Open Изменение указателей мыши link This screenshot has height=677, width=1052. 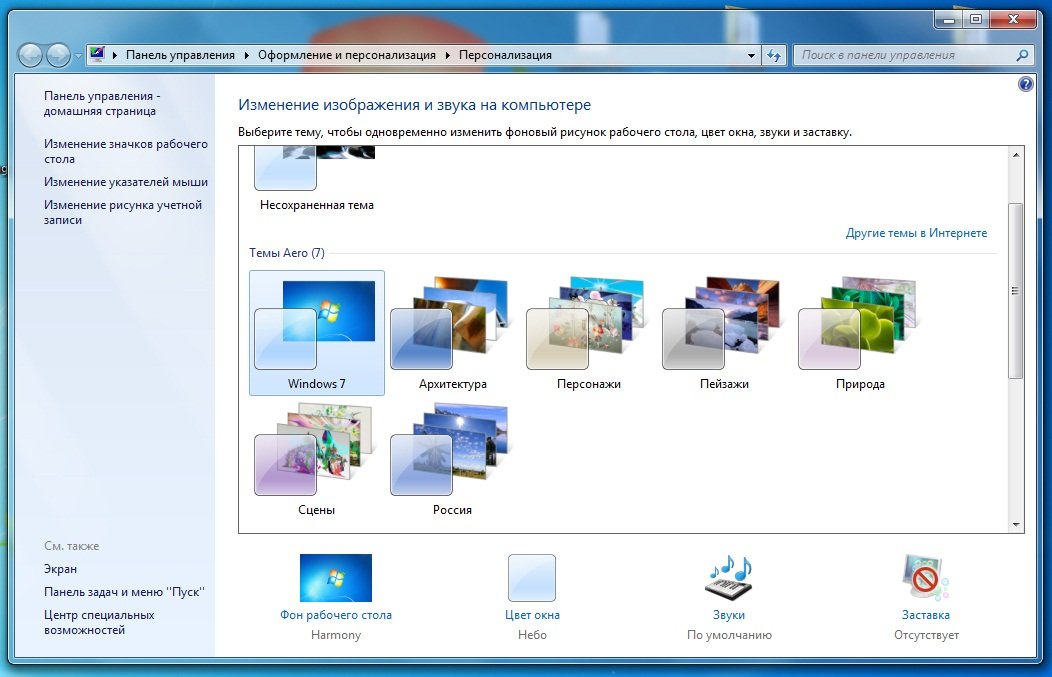click(126, 182)
